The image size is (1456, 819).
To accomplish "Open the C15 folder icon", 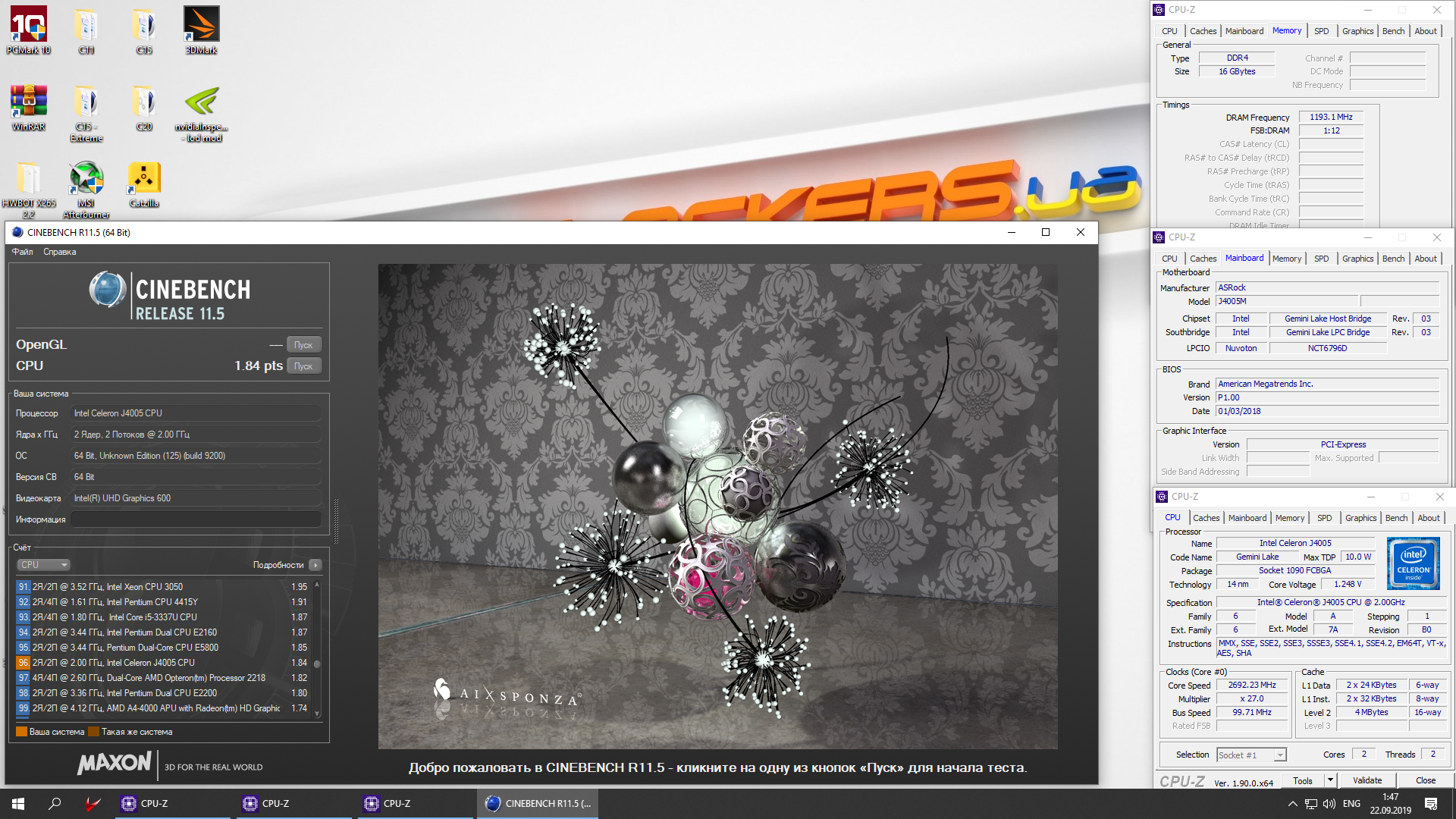I will click(x=144, y=30).
